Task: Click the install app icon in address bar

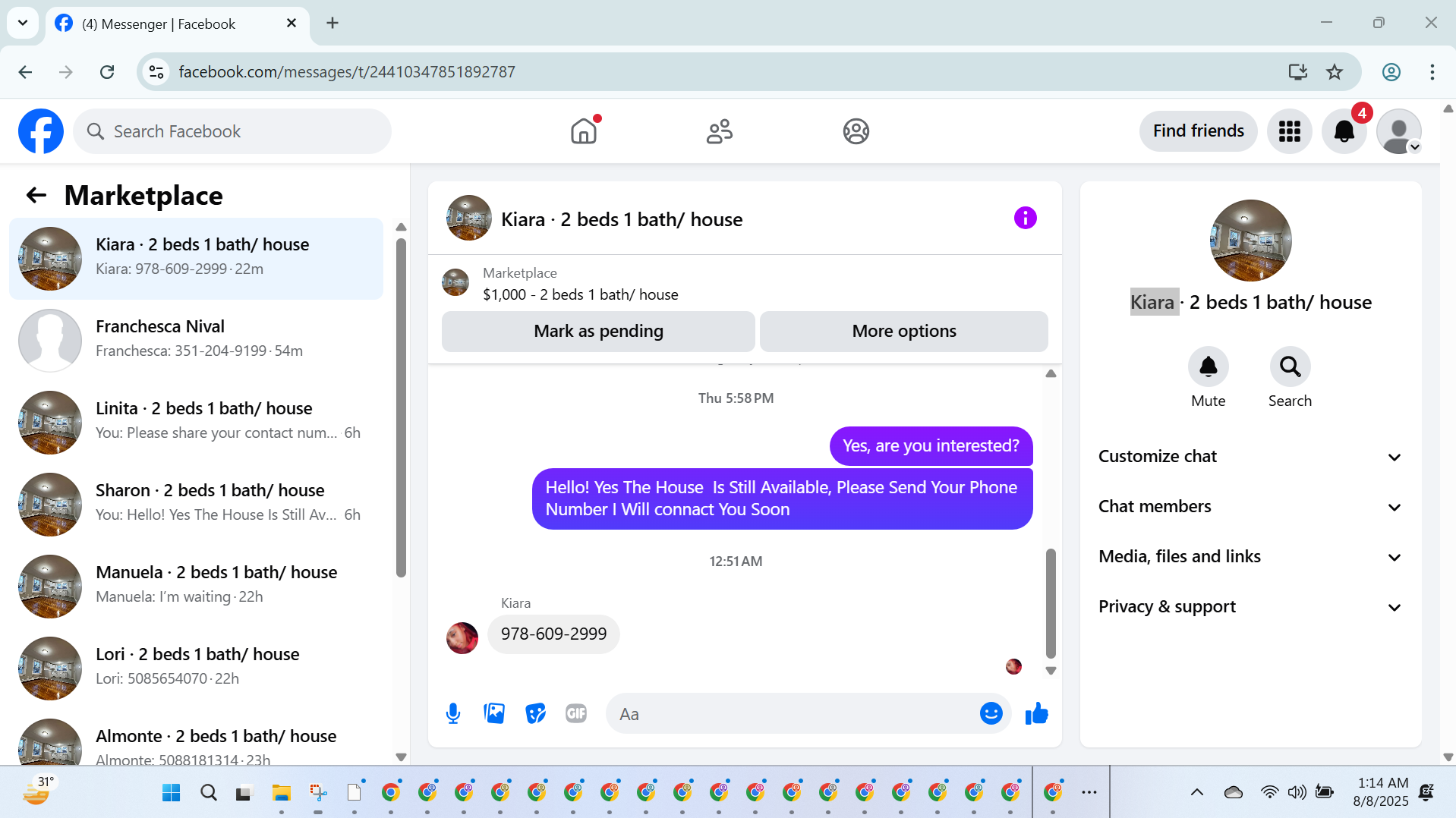Action: pyautogui.click(x=1297, y=72)
